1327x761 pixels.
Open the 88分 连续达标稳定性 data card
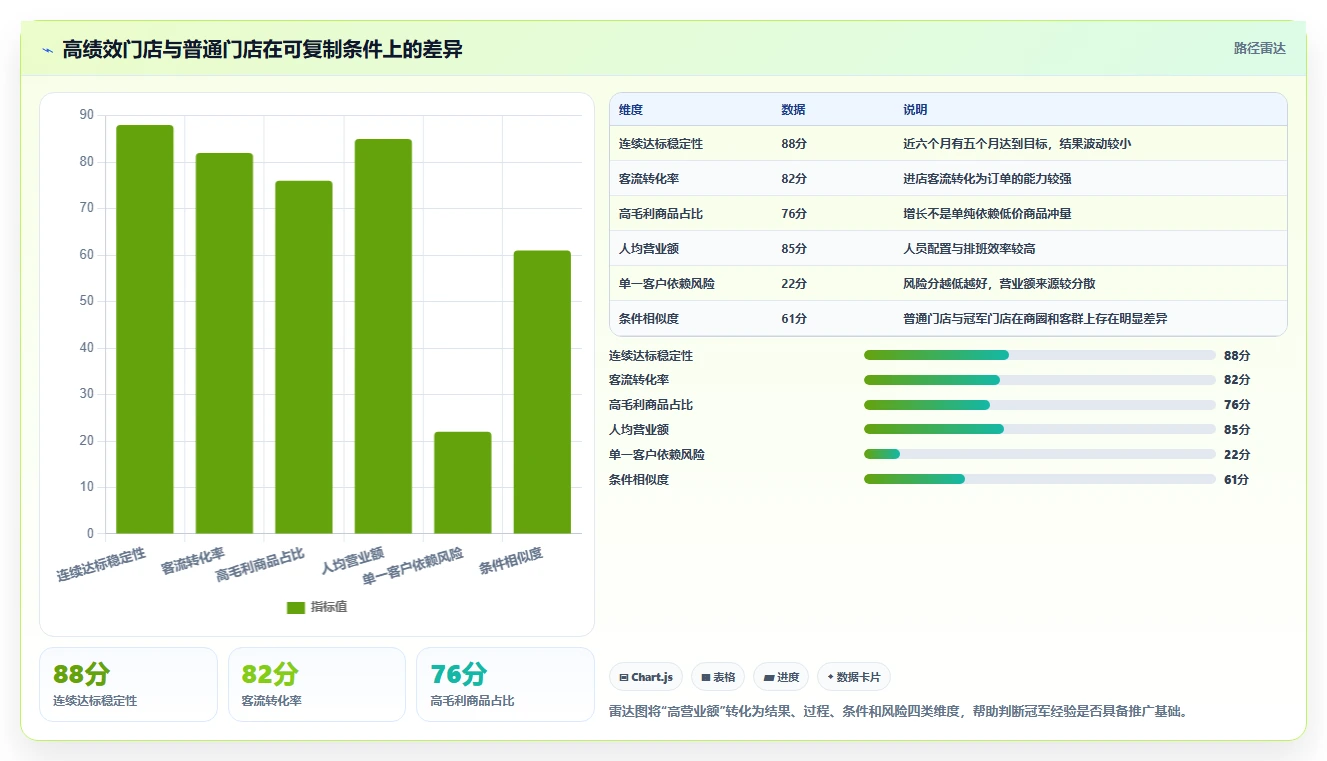(x=128, y=684)
